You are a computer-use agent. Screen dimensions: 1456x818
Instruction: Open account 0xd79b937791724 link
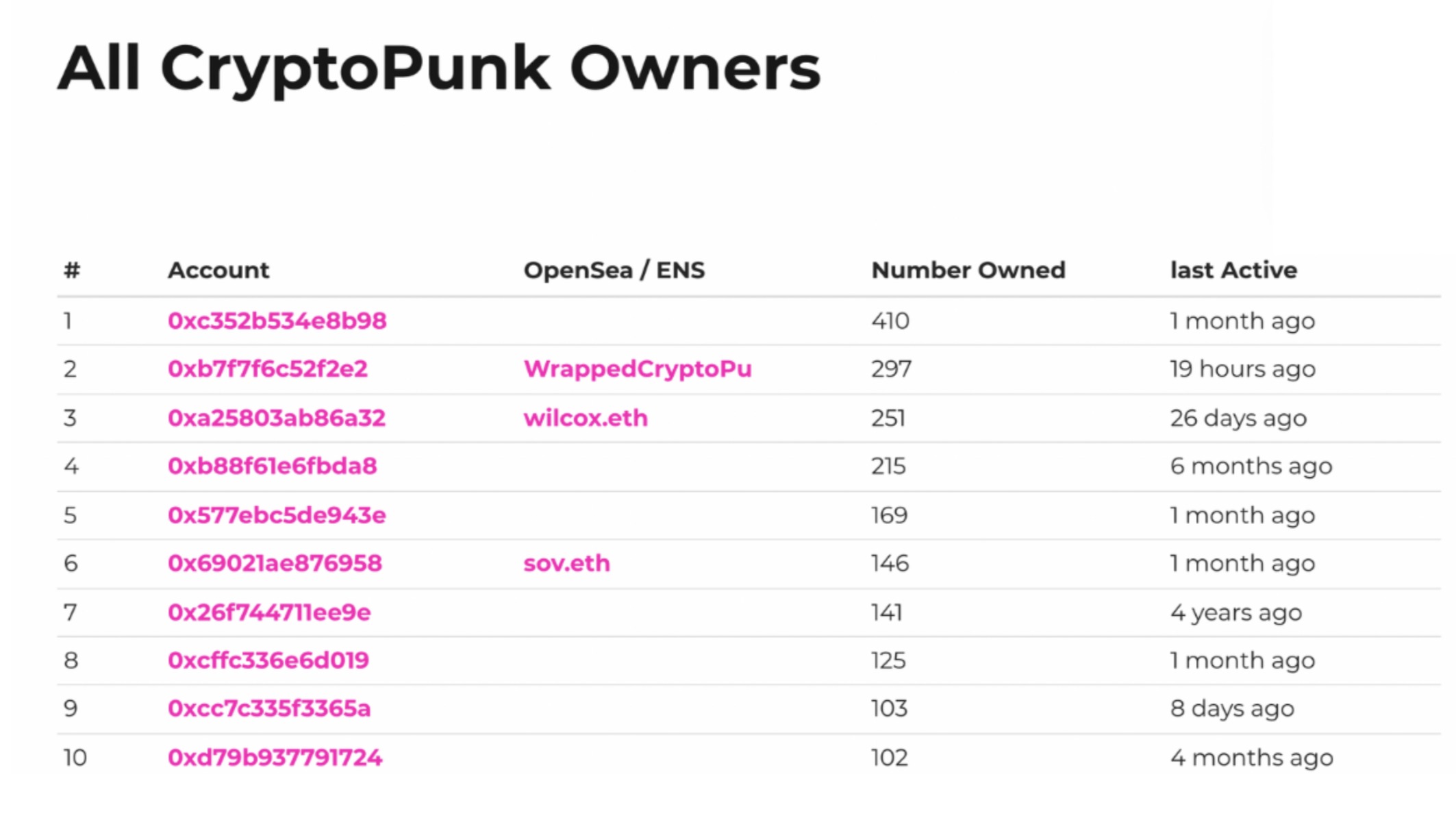pyautogui.click(x=274, y=758)
